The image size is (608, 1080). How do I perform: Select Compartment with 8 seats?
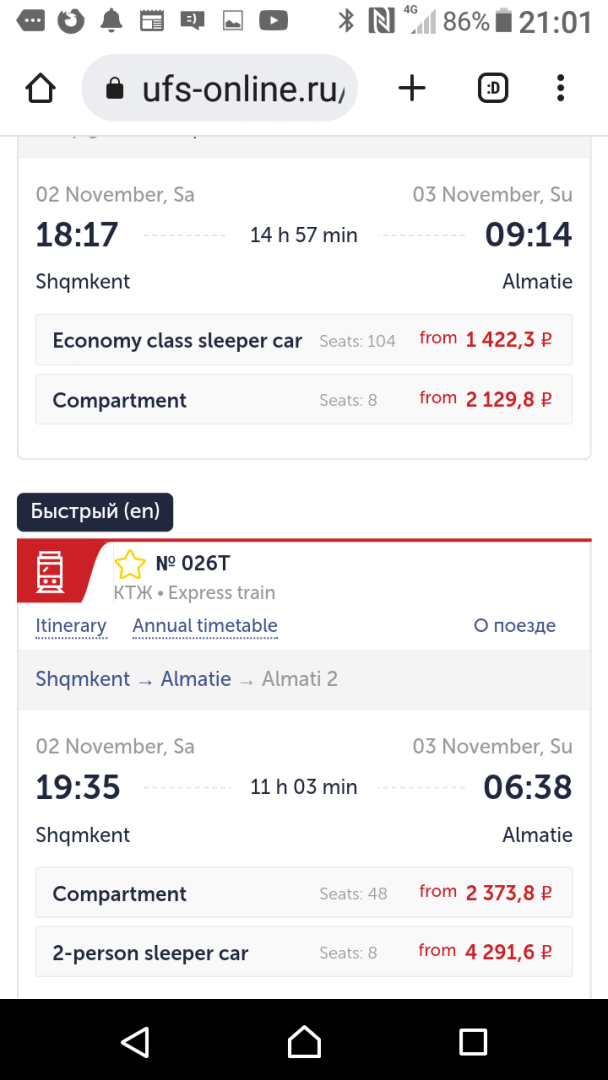click(304, 399)
